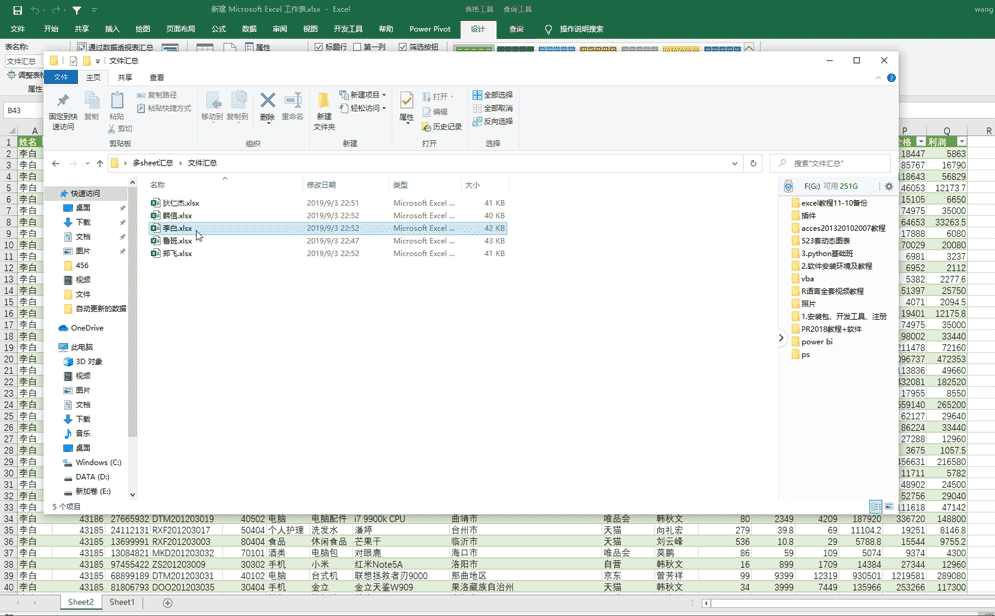Switch to the Sheet1 worksheet tab
This screenshot has height=616, width=995.
(x=122, y=602)
